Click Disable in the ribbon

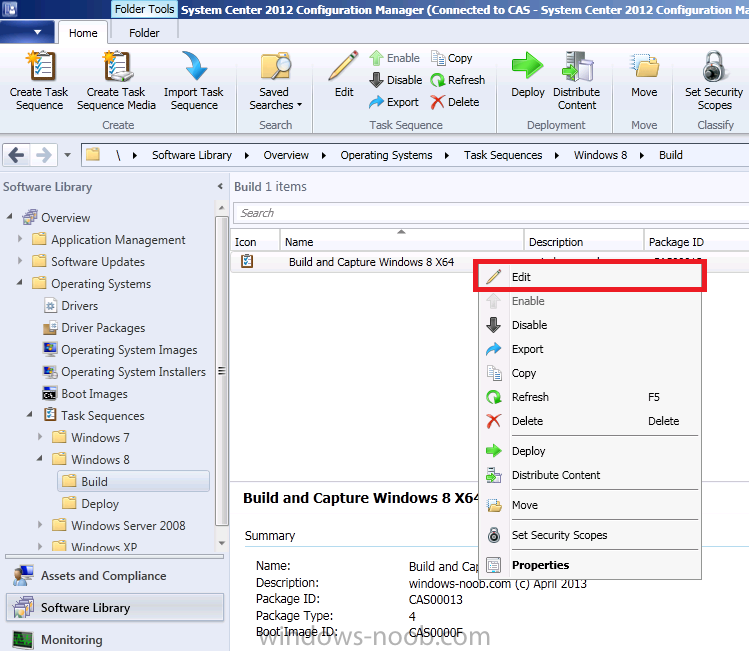coord(396,80)
